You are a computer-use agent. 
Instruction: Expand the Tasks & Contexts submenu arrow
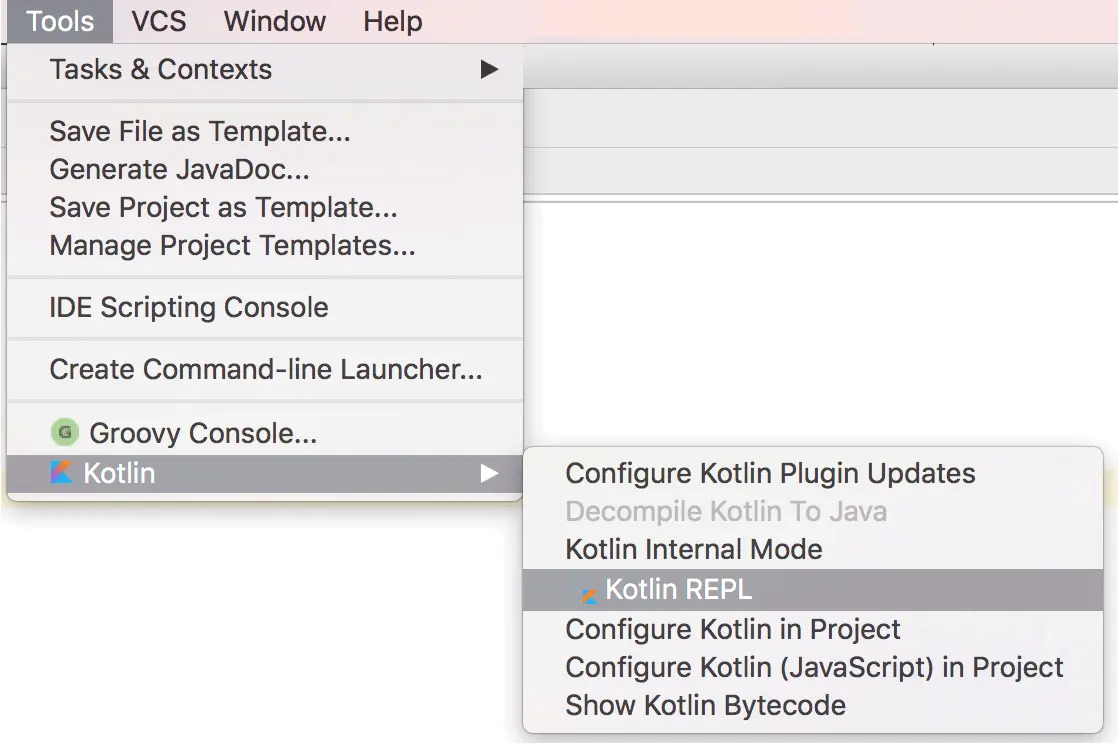coord(488,69)
